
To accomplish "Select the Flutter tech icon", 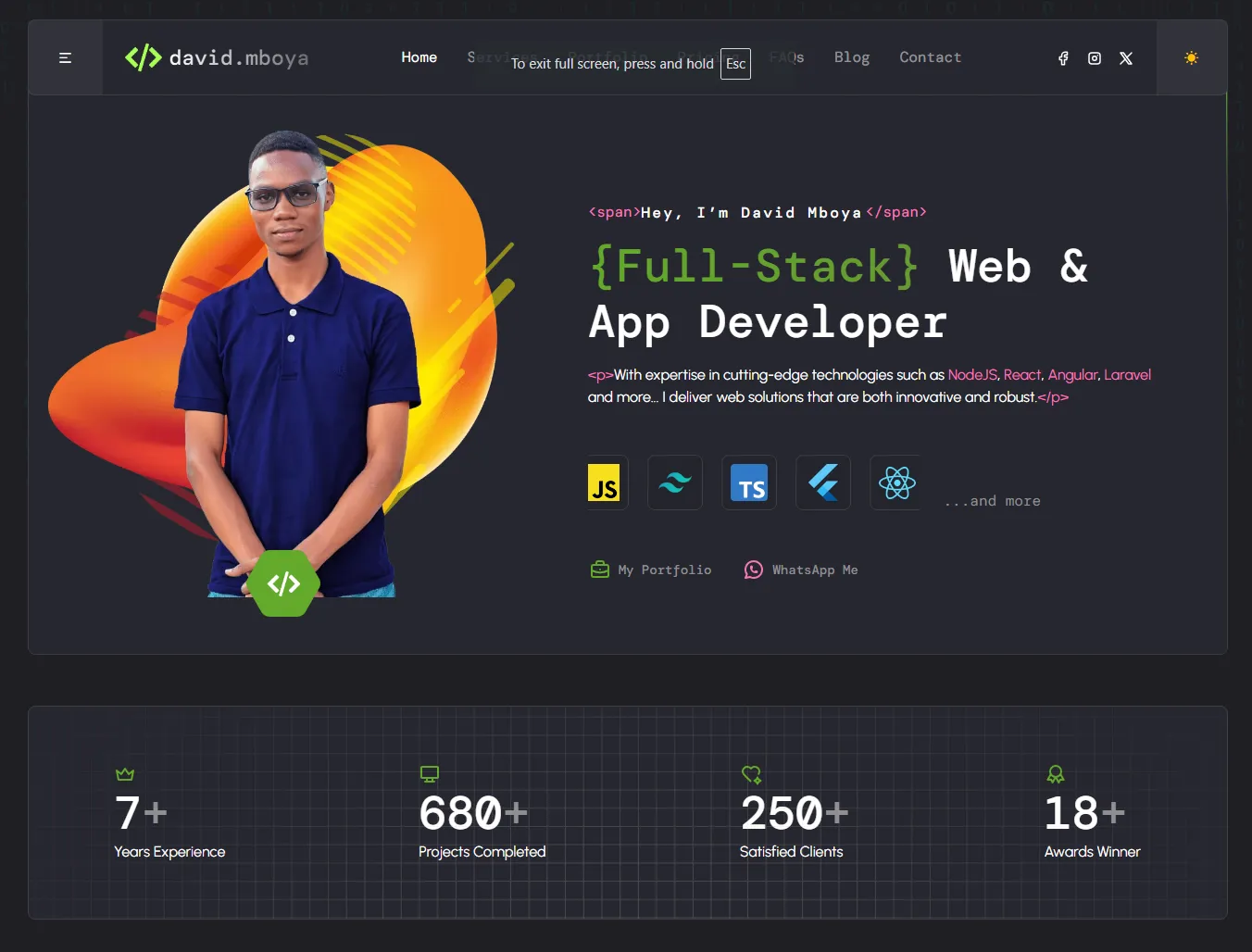I will click(x=823, y=482).
